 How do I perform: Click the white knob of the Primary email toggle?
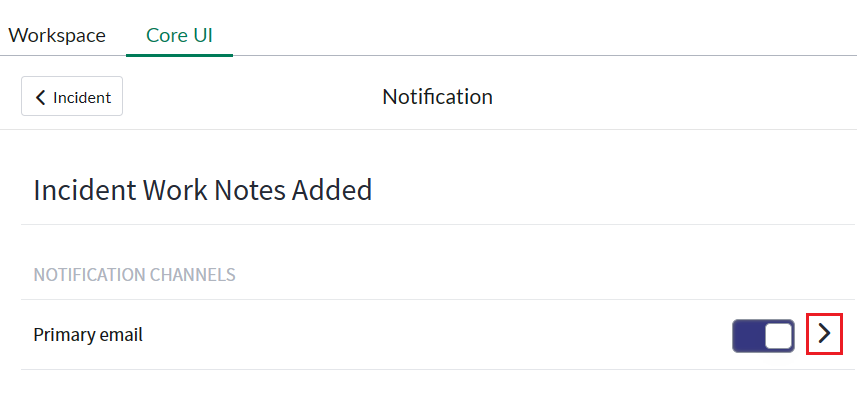(x=778, y=336)
